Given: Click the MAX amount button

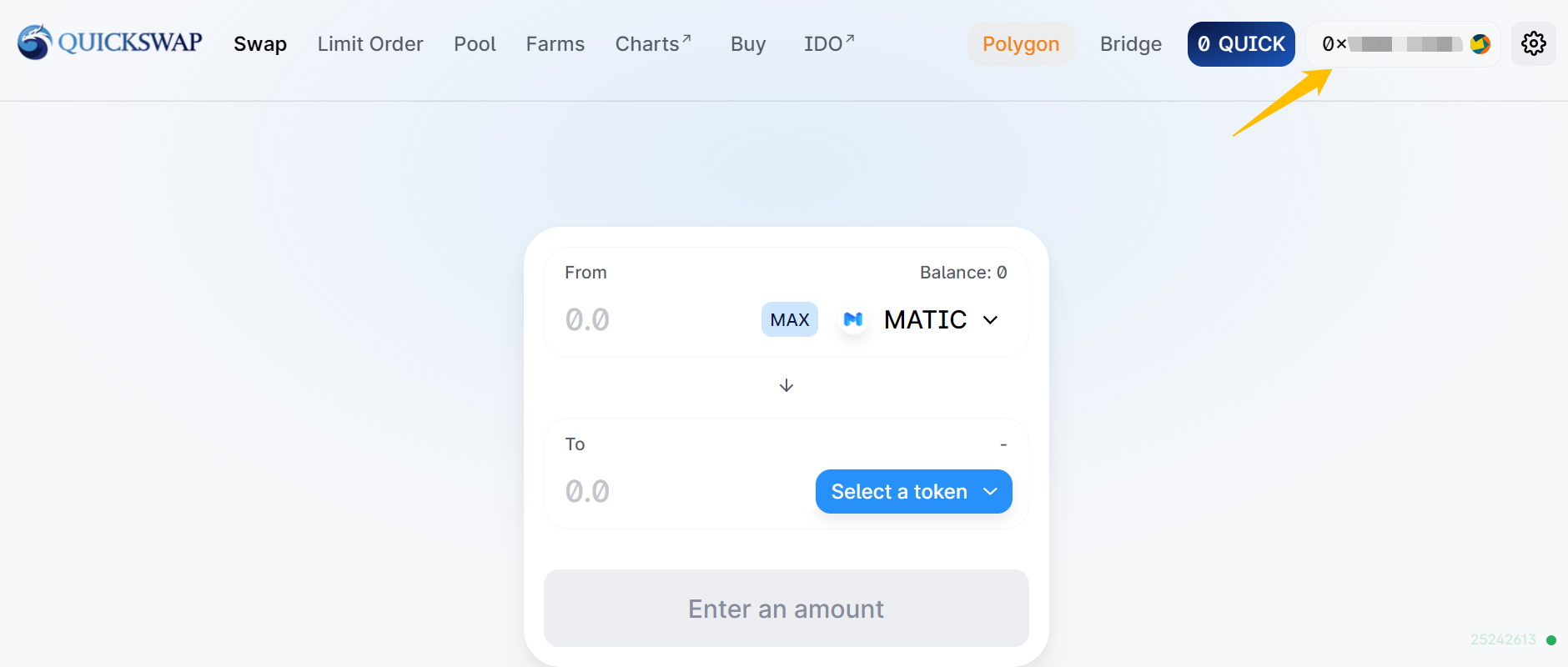Looking at the screenshot, I should pyautogui.click(x=790, y=319).
